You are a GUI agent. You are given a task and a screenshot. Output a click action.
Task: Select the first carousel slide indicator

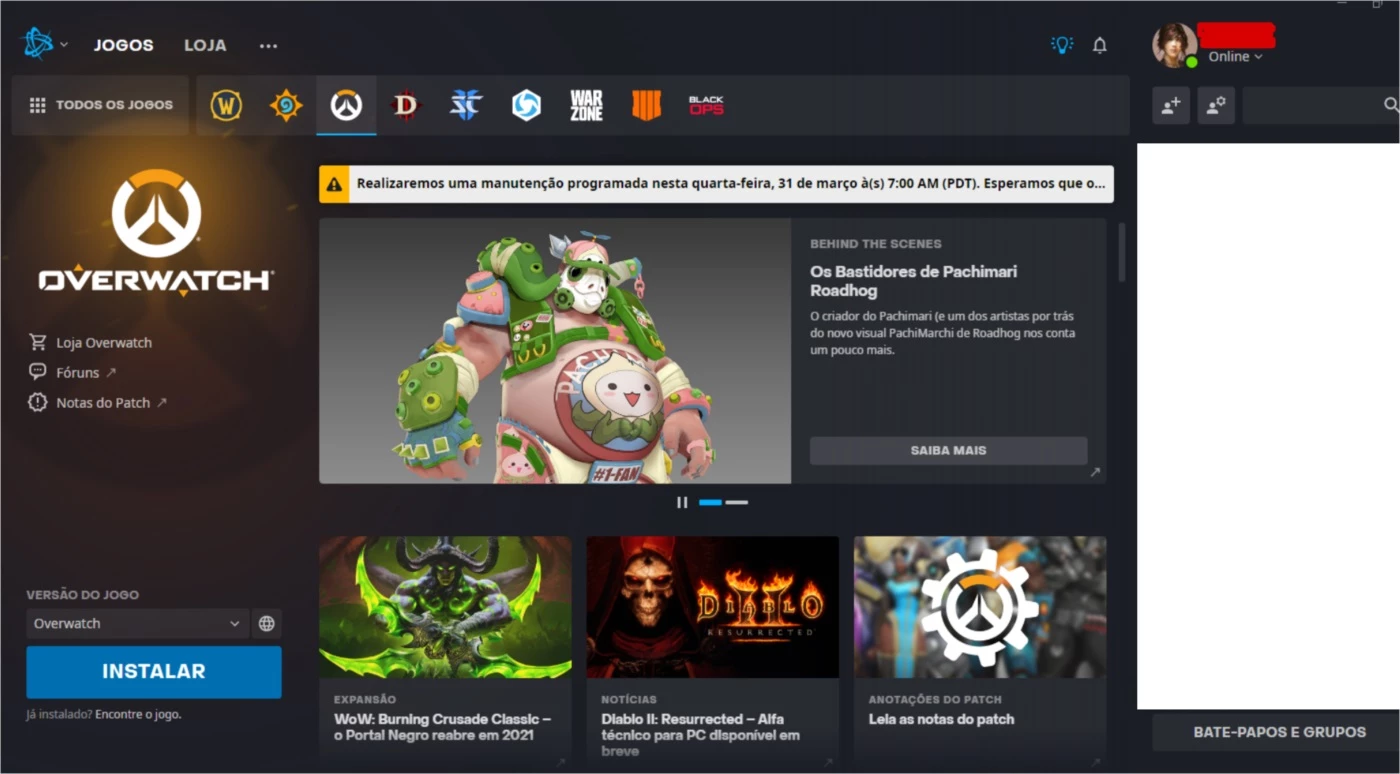click(710, 502)
